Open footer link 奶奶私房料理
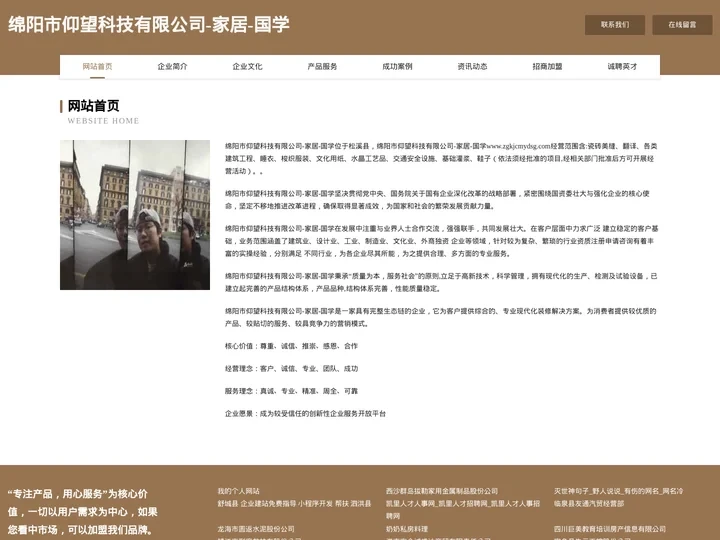Screen dimensions: 720x540 [407, 529]
